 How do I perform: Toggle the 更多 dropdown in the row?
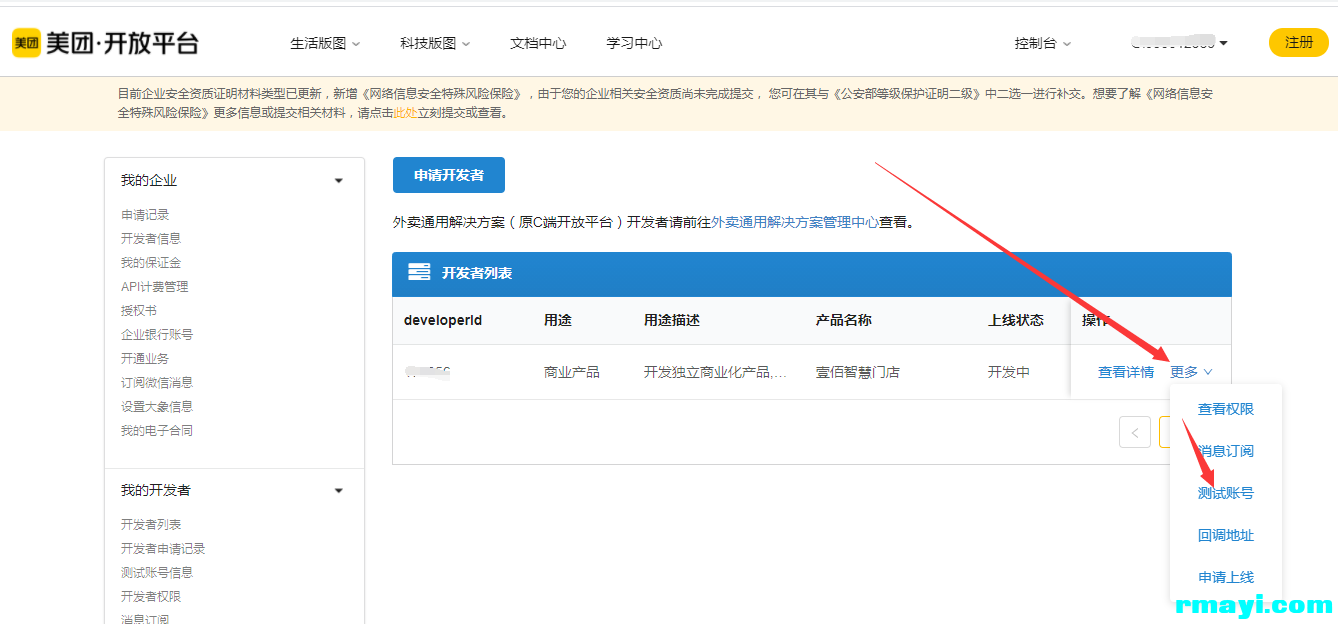click(1191, 372)
